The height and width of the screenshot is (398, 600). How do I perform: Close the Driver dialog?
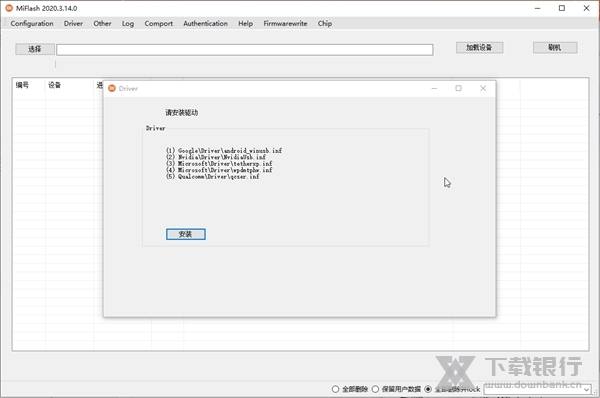point(483,88)
